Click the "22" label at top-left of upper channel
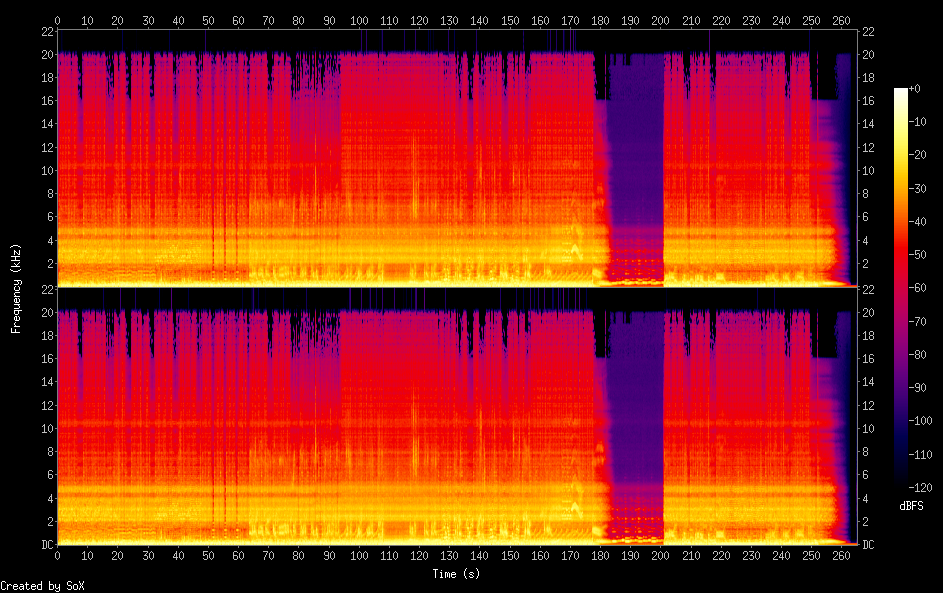The image size is (943, 593). 47,31
